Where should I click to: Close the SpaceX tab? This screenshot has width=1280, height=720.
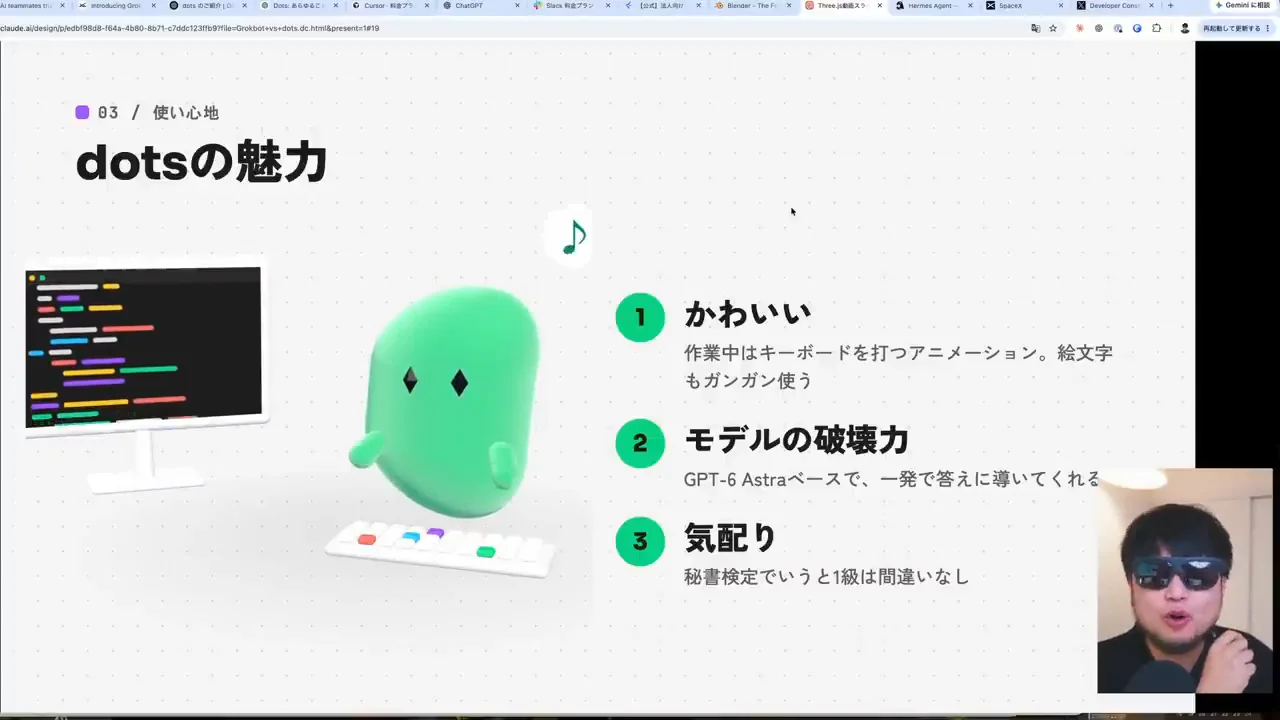click(x=1061, y=6)
